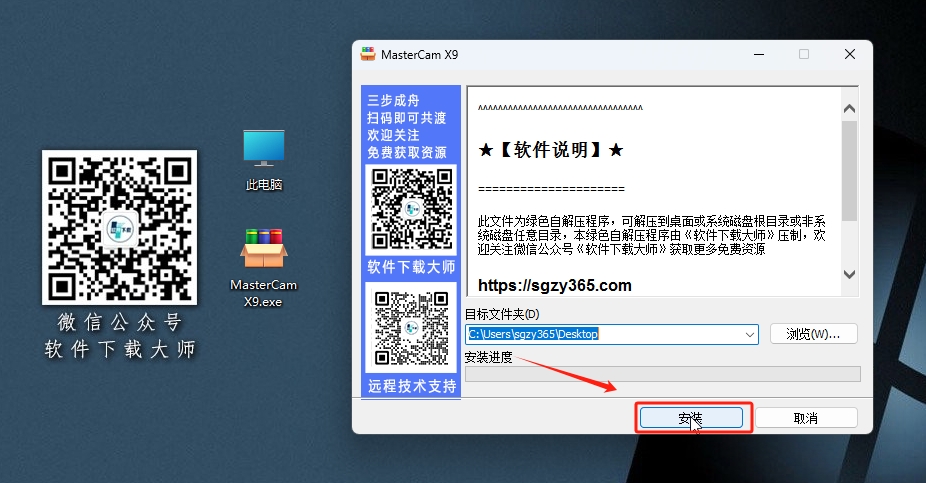This screenshot has height=483, width=926.
Task: Close the MasterCam X9 installer window
Action: tap(848, 54)
